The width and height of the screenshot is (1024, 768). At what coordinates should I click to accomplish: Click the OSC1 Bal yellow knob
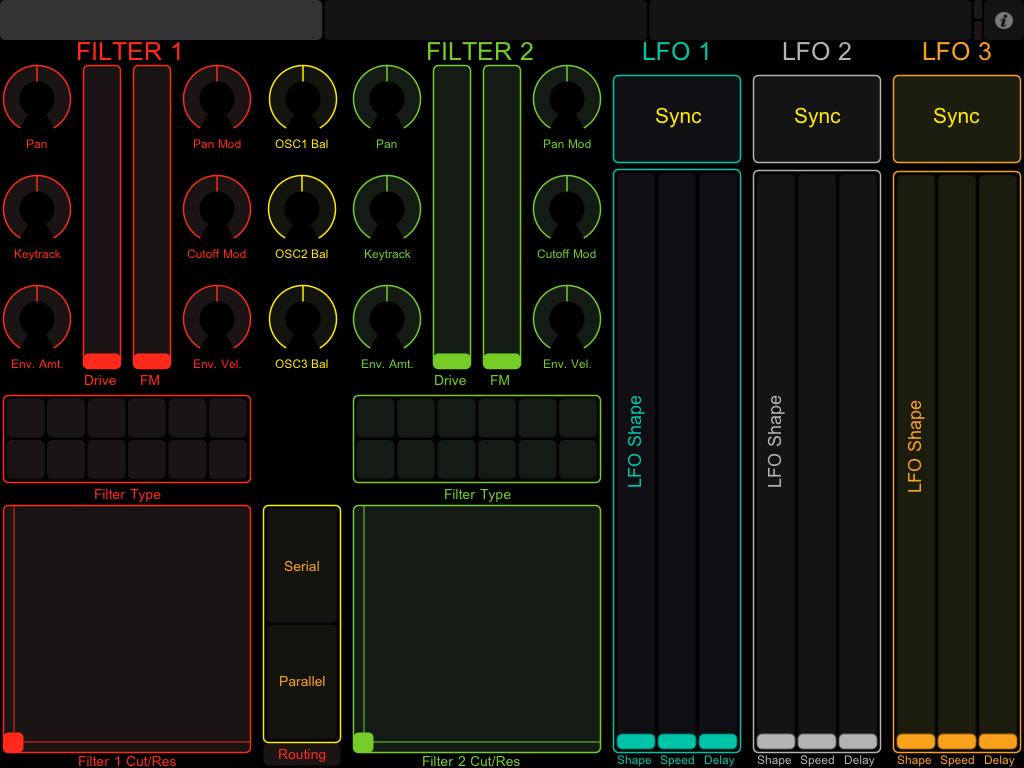302,98
